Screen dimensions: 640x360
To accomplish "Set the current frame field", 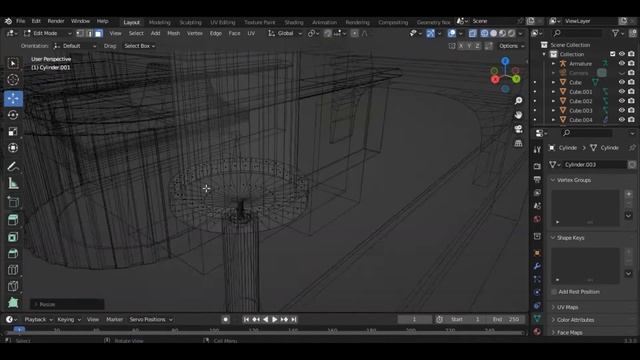I will click(414, 320).
